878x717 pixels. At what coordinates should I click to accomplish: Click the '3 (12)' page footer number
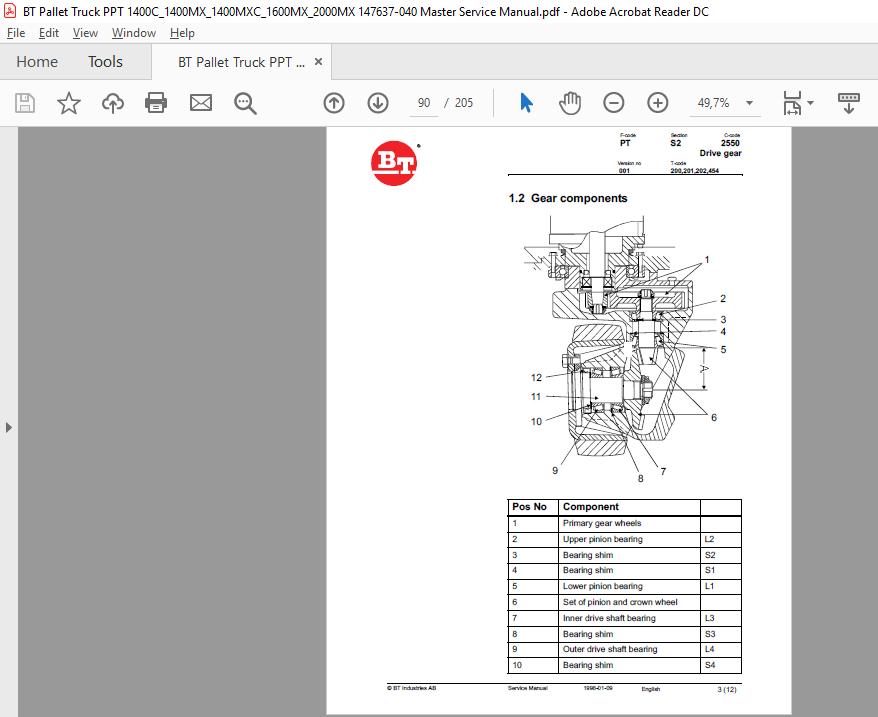click(727, 690)
